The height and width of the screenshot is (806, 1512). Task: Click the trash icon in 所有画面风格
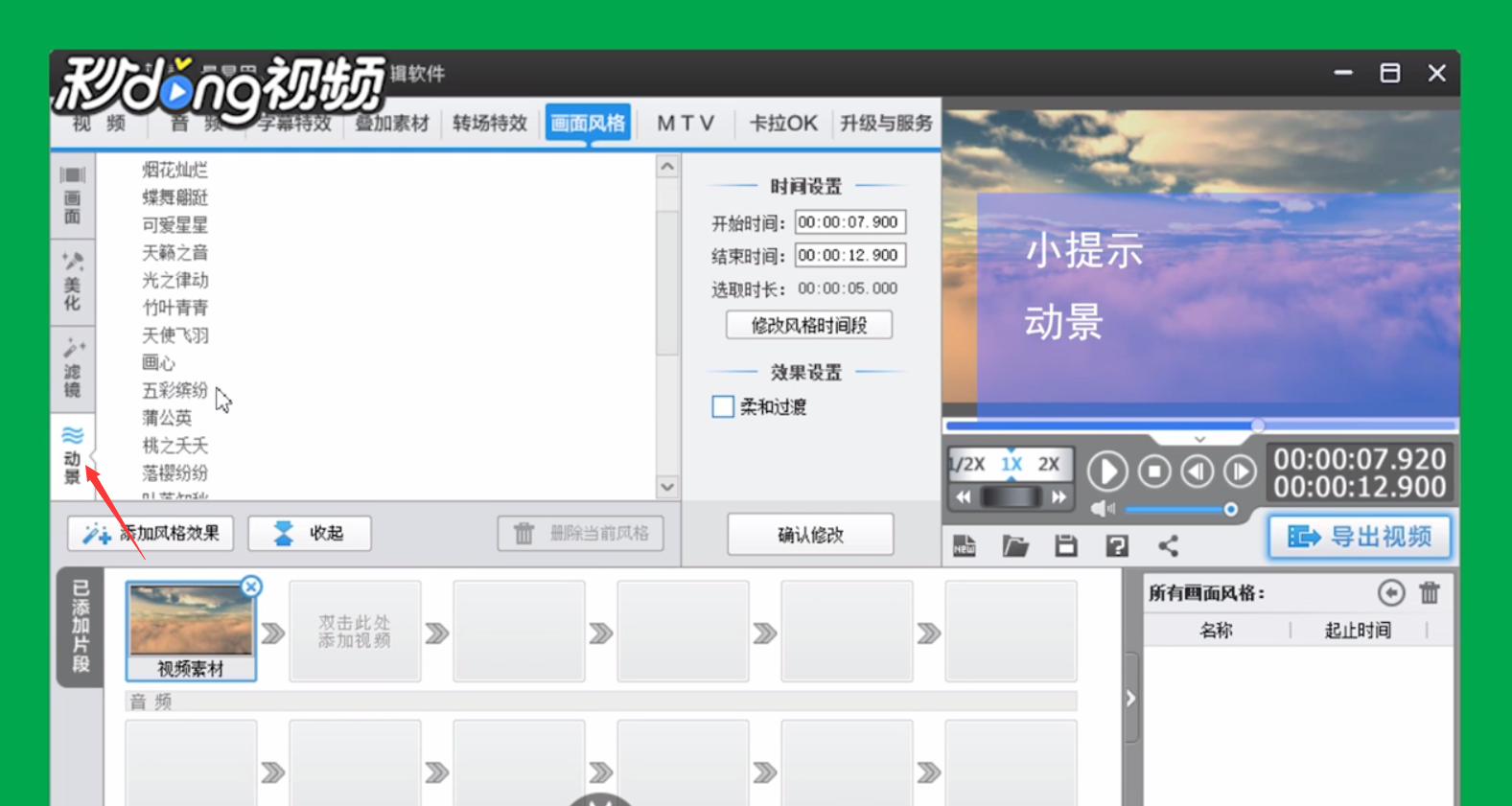pos(1430,593)
